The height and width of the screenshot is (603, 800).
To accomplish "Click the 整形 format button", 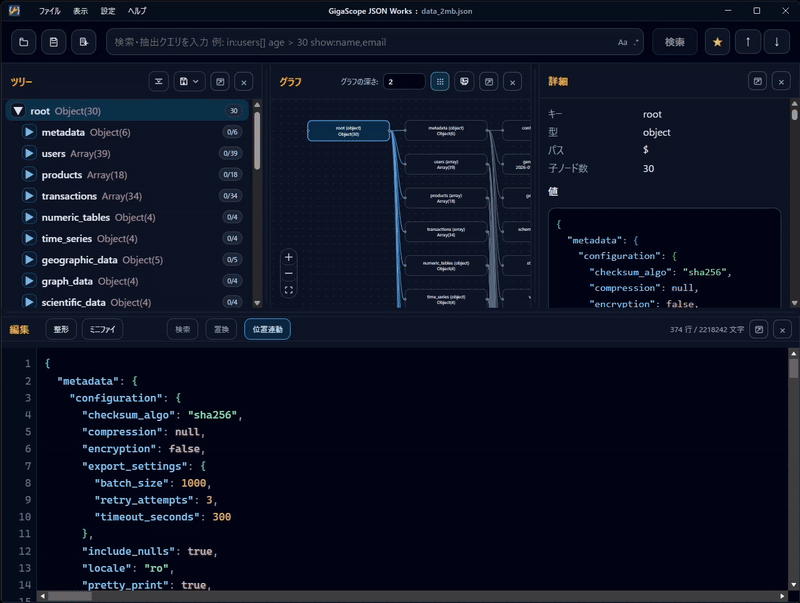I will pos(61,329).
